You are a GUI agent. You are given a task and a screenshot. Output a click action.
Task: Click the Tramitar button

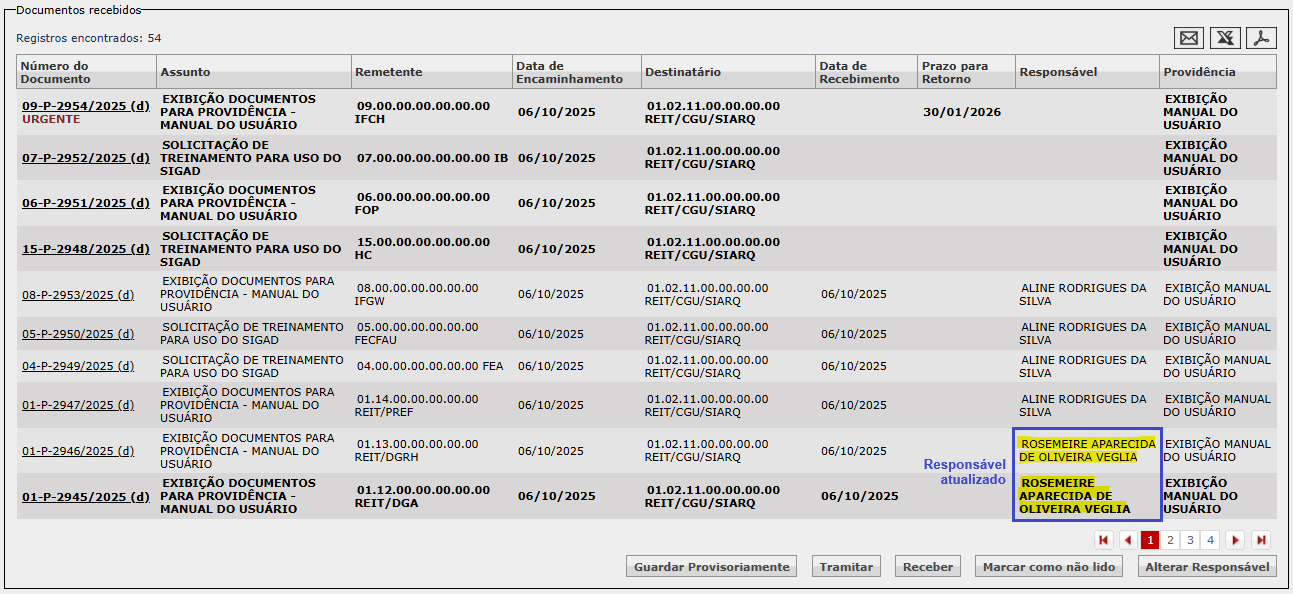point(846,567)
